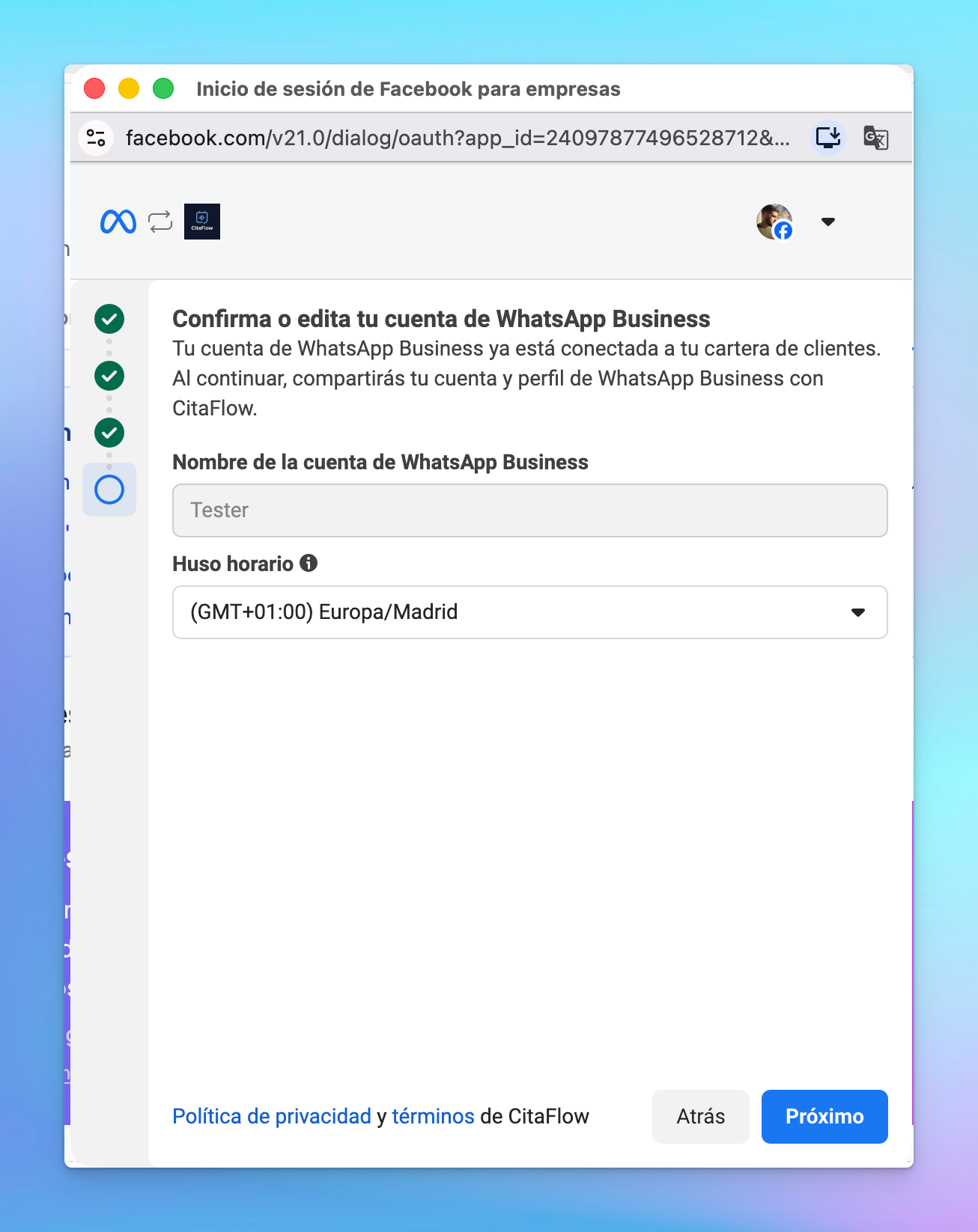Image resolution: width=978 pixels, height=1232 pixels.
Task: Open the Google Translate page icon
Action: tap(875, 138)
